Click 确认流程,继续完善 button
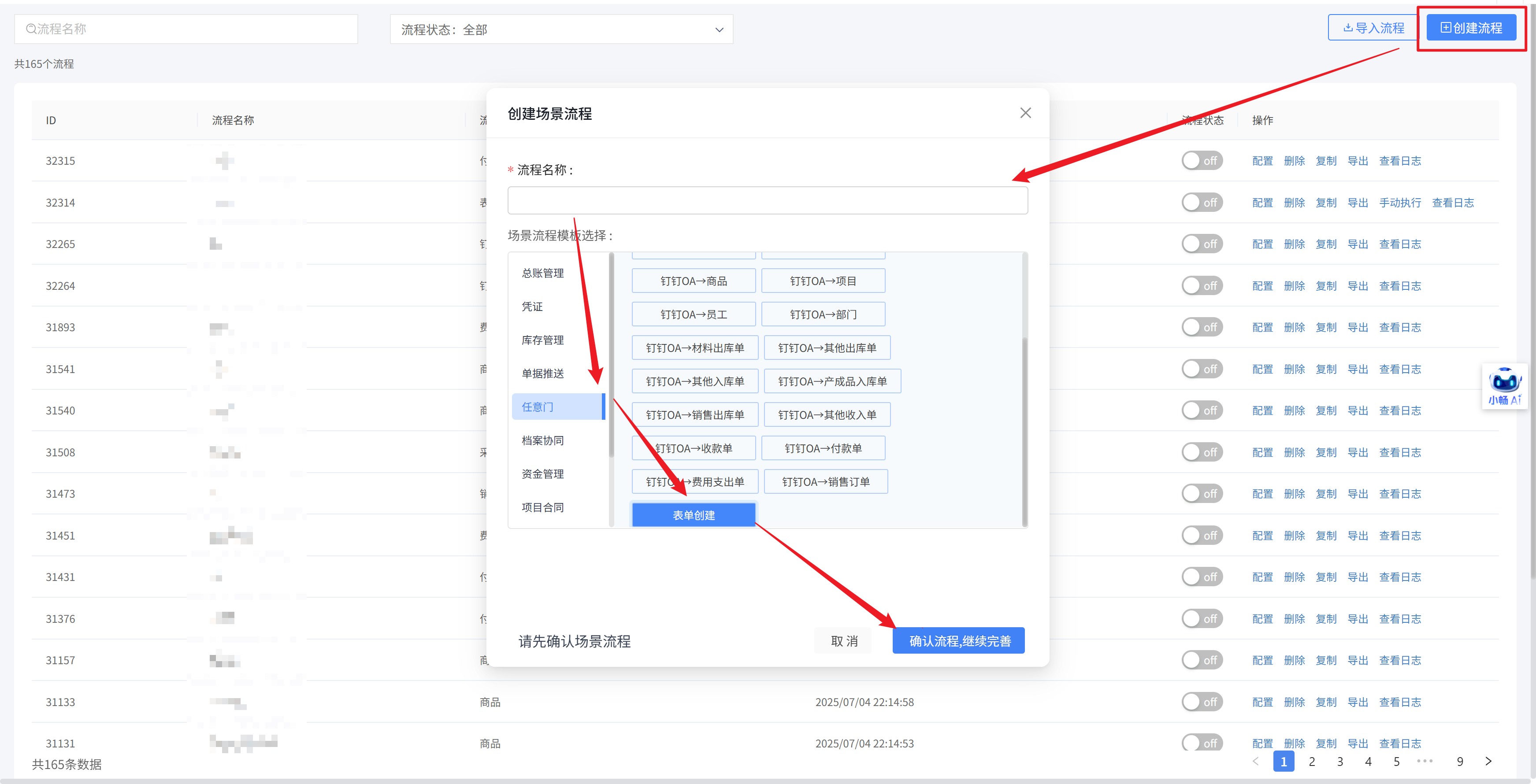The height and width of the screenshot is (784, 1536). [958, 641]
